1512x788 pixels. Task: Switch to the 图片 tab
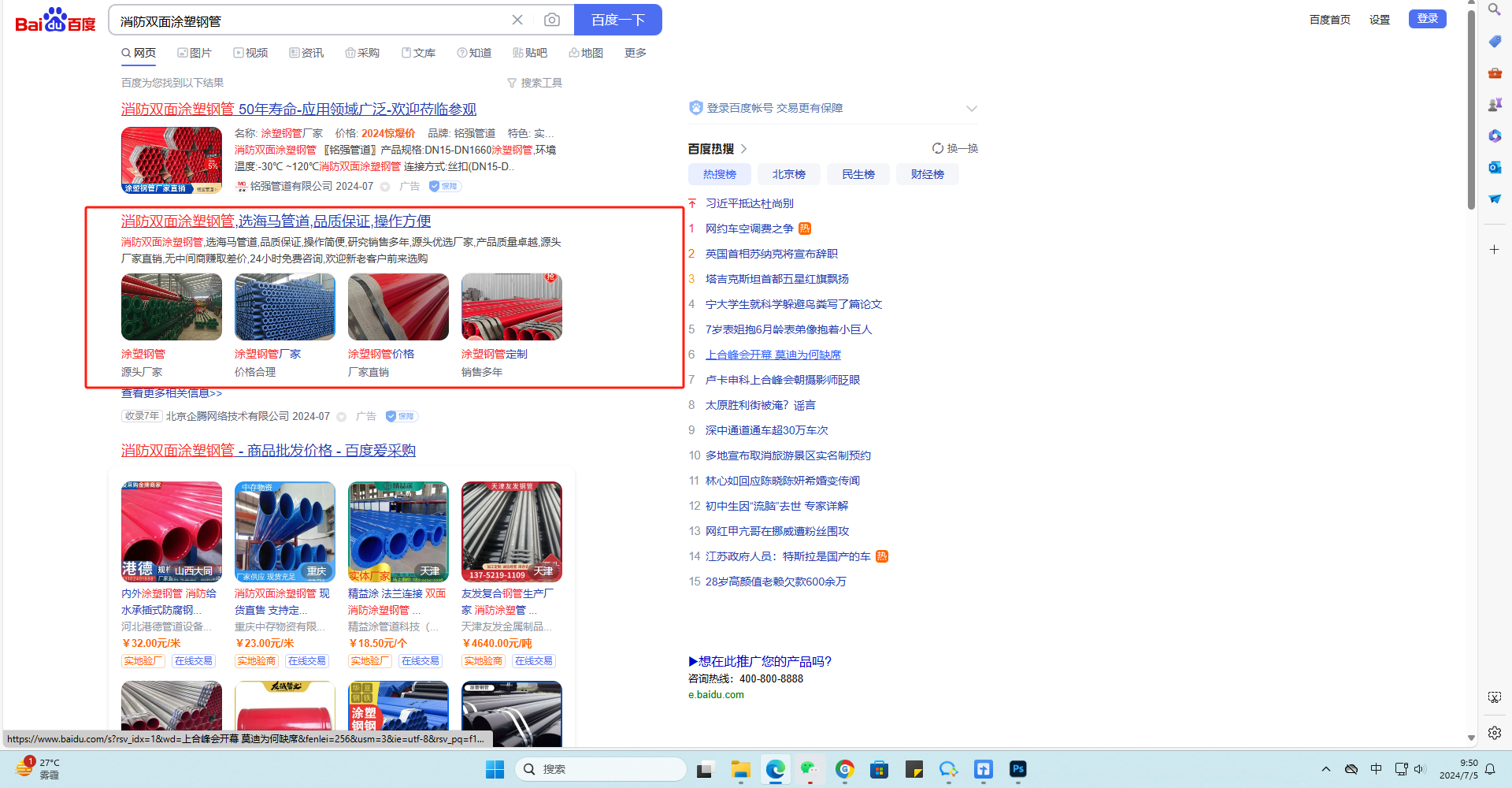pyautogui.click(x=195, y=53)
